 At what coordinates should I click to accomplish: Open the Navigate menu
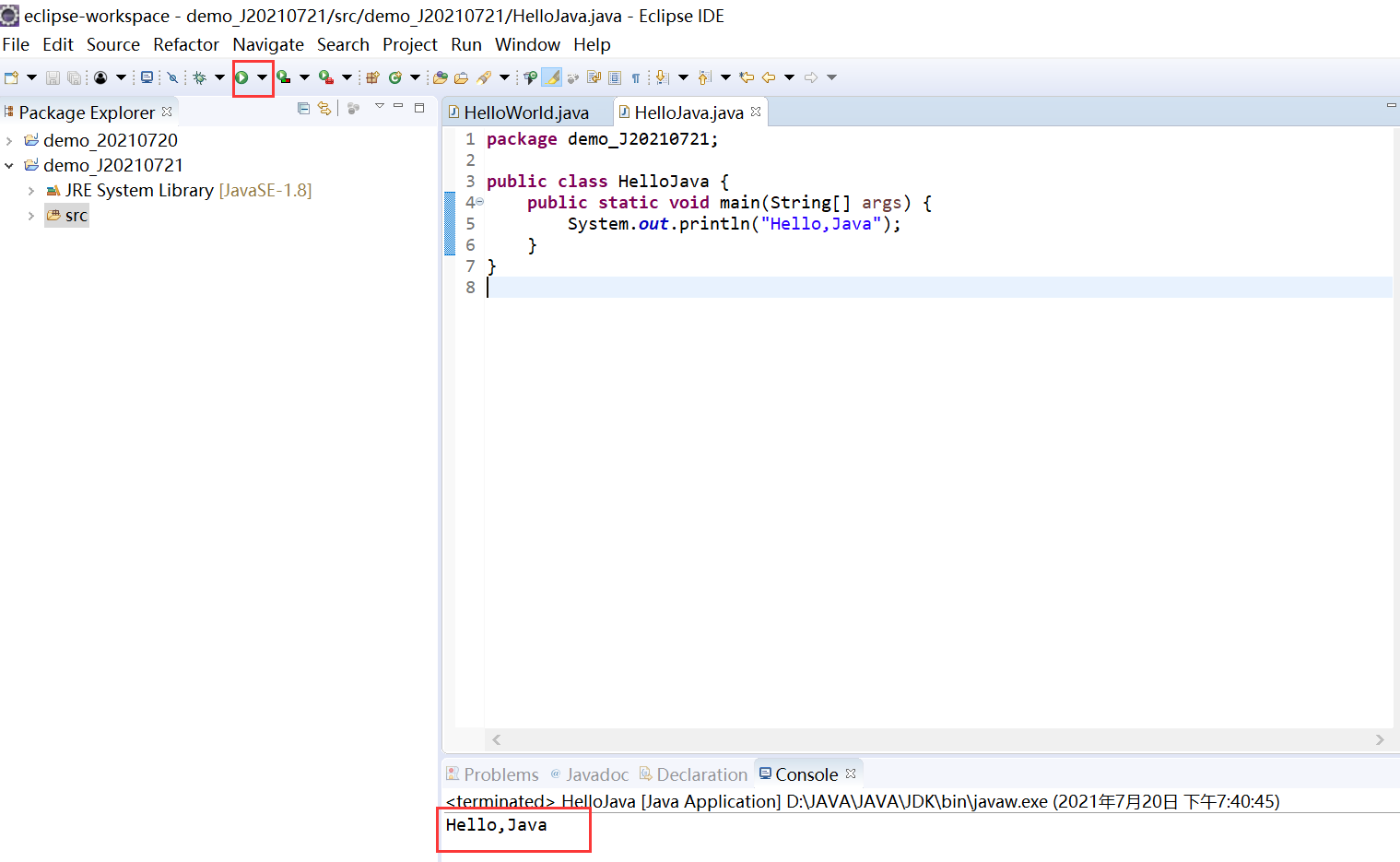click(268, 44)
